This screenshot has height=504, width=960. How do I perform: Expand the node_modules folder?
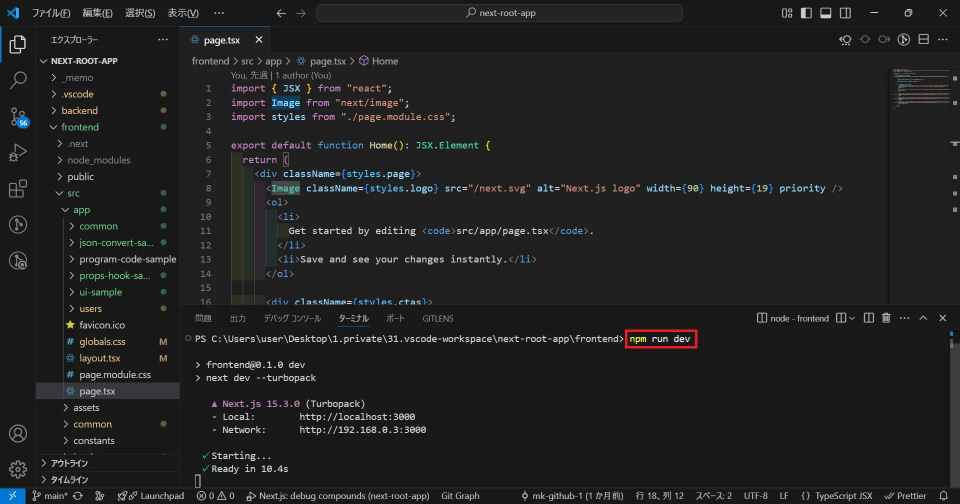pyautogui.click(x=108, y=160)
